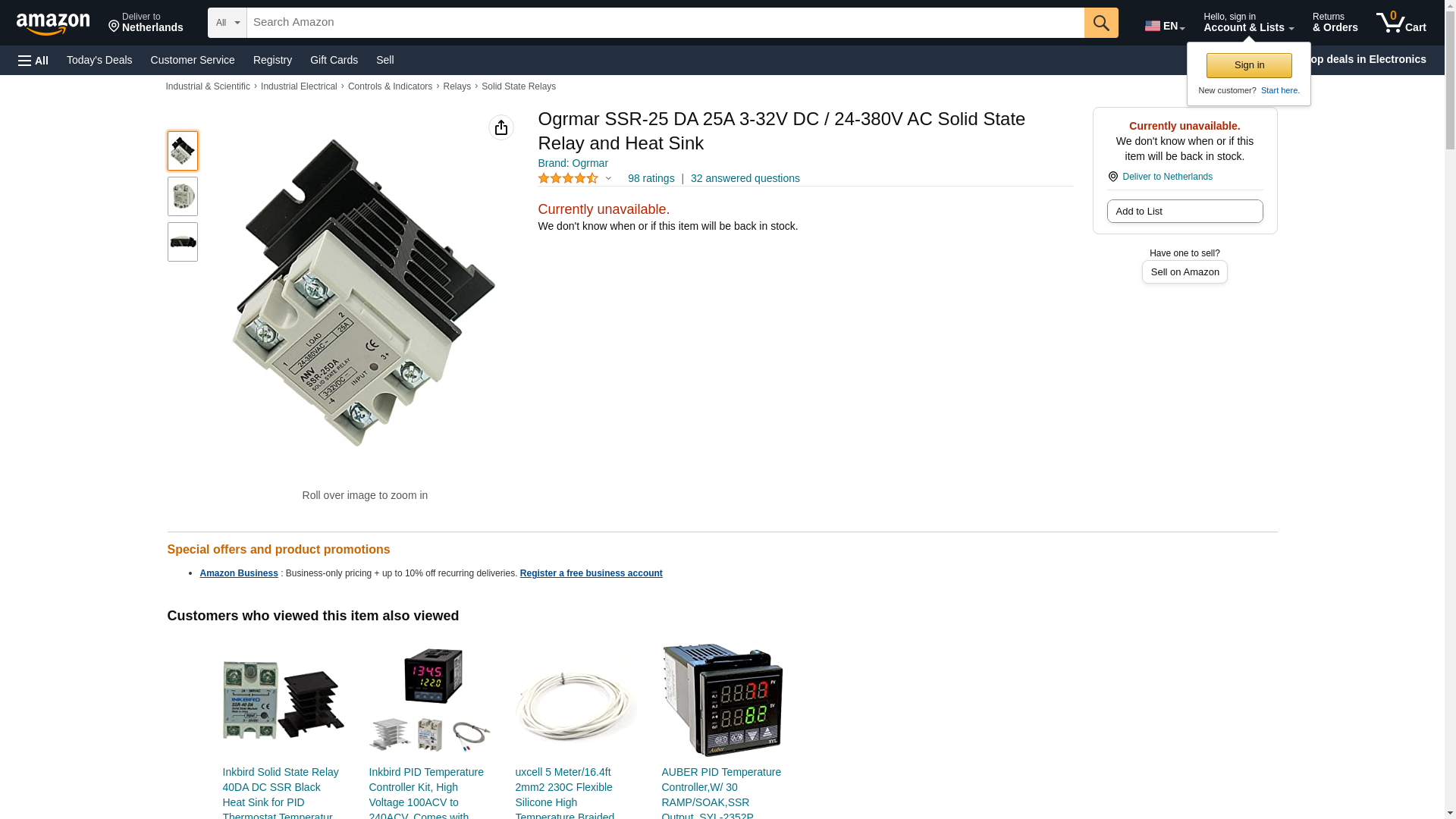Expand the search category All dropdown

click(227, 23)
